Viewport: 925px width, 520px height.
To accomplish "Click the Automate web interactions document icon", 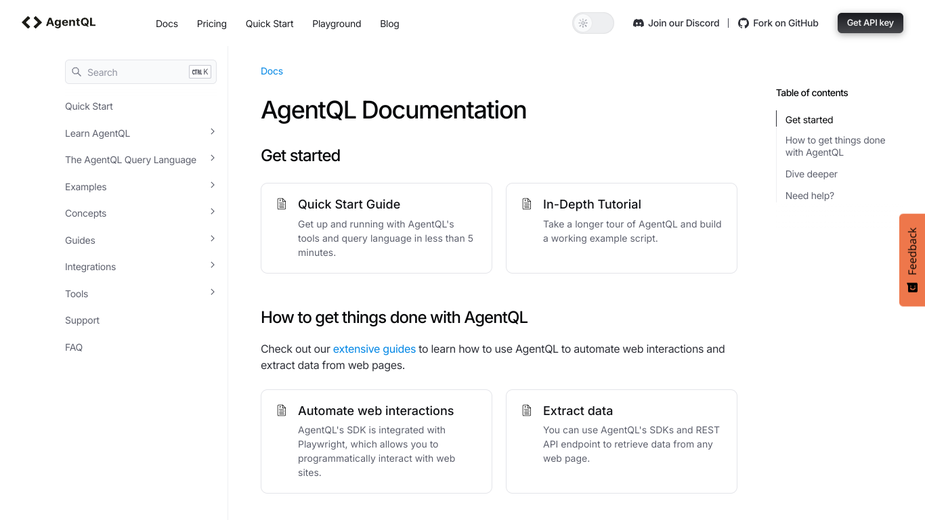I will point(281,410).
